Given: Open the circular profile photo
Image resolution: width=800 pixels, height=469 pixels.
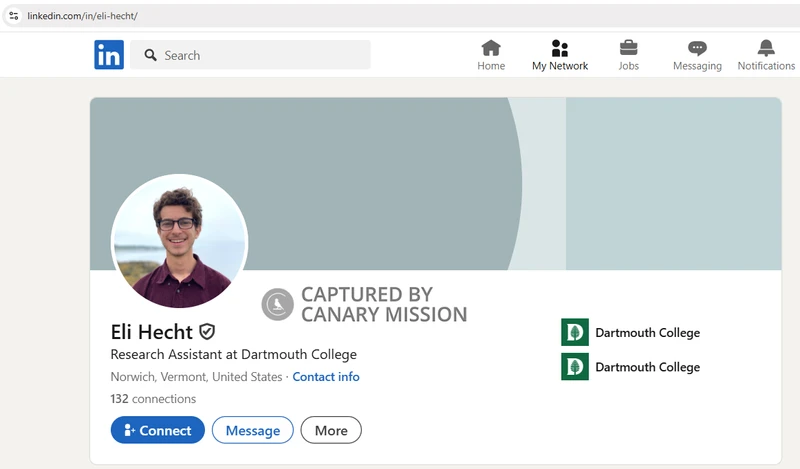Looking at the screenshot, I should point(179,241).
